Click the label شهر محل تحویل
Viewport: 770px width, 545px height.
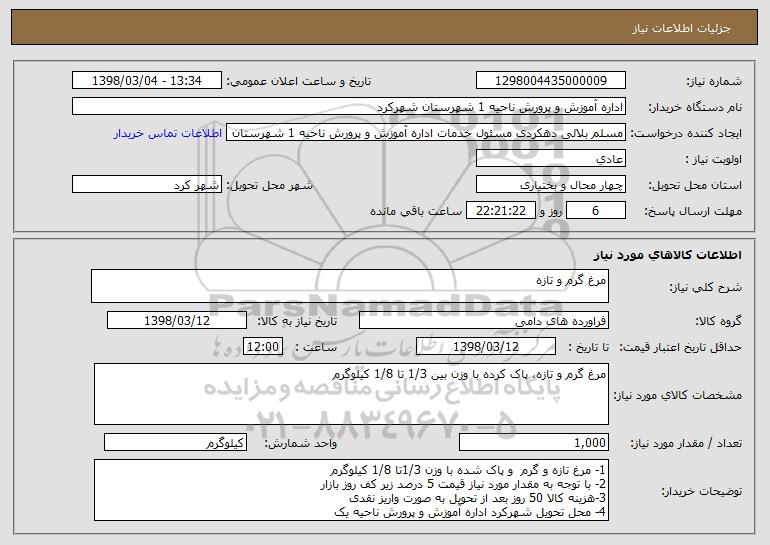pyautogui.click(x=269, y=185)
